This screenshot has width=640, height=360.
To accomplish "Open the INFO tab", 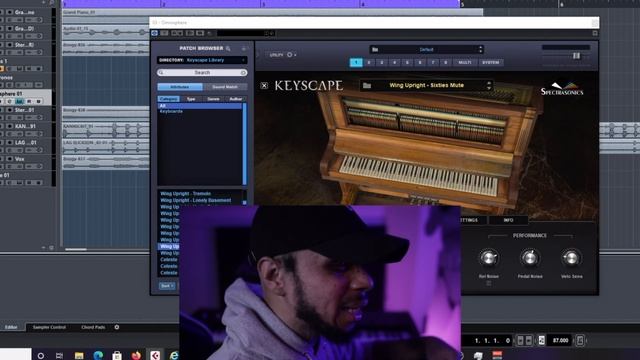I will pos(508,220).
